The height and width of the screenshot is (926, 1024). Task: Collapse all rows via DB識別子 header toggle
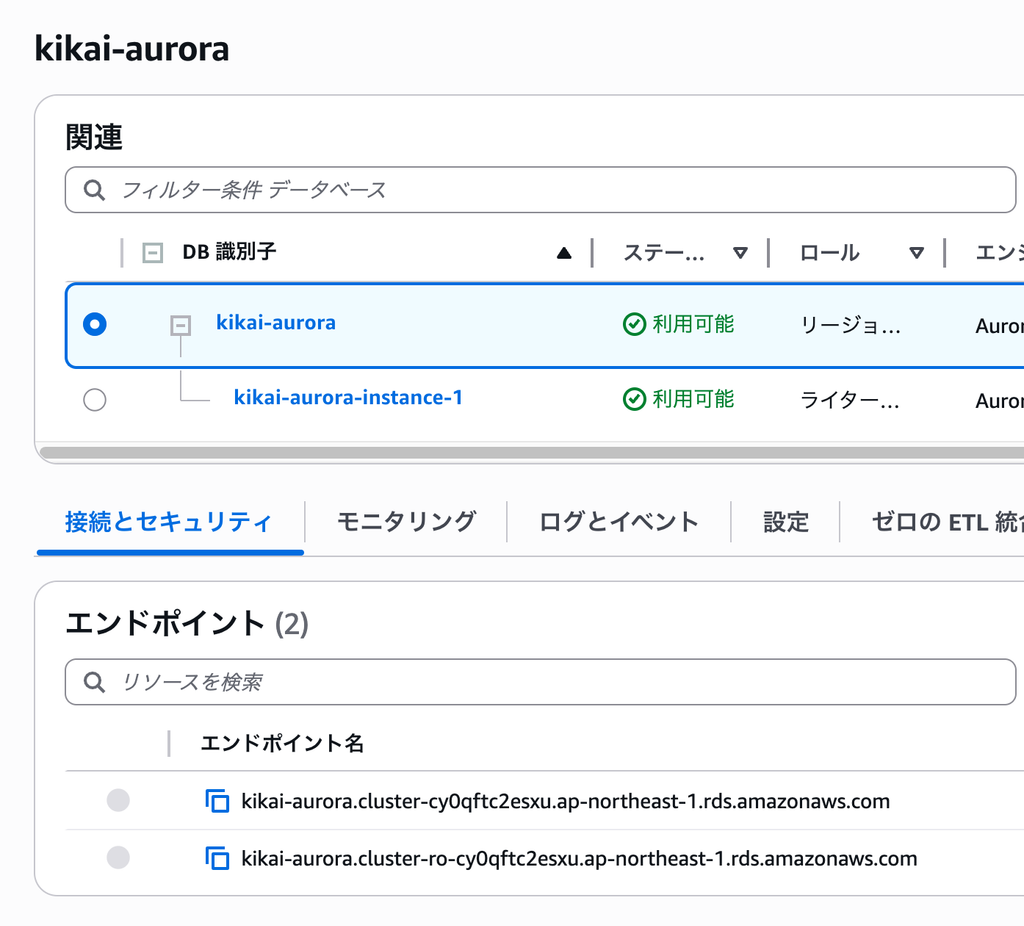click(153, 253)
